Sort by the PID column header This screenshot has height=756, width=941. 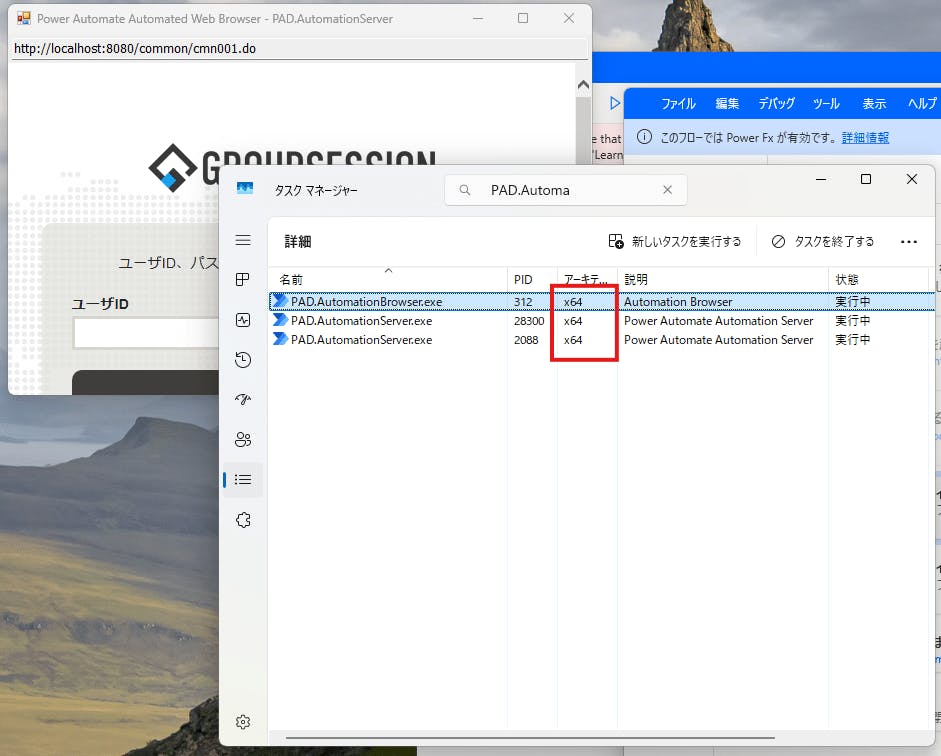532,280
